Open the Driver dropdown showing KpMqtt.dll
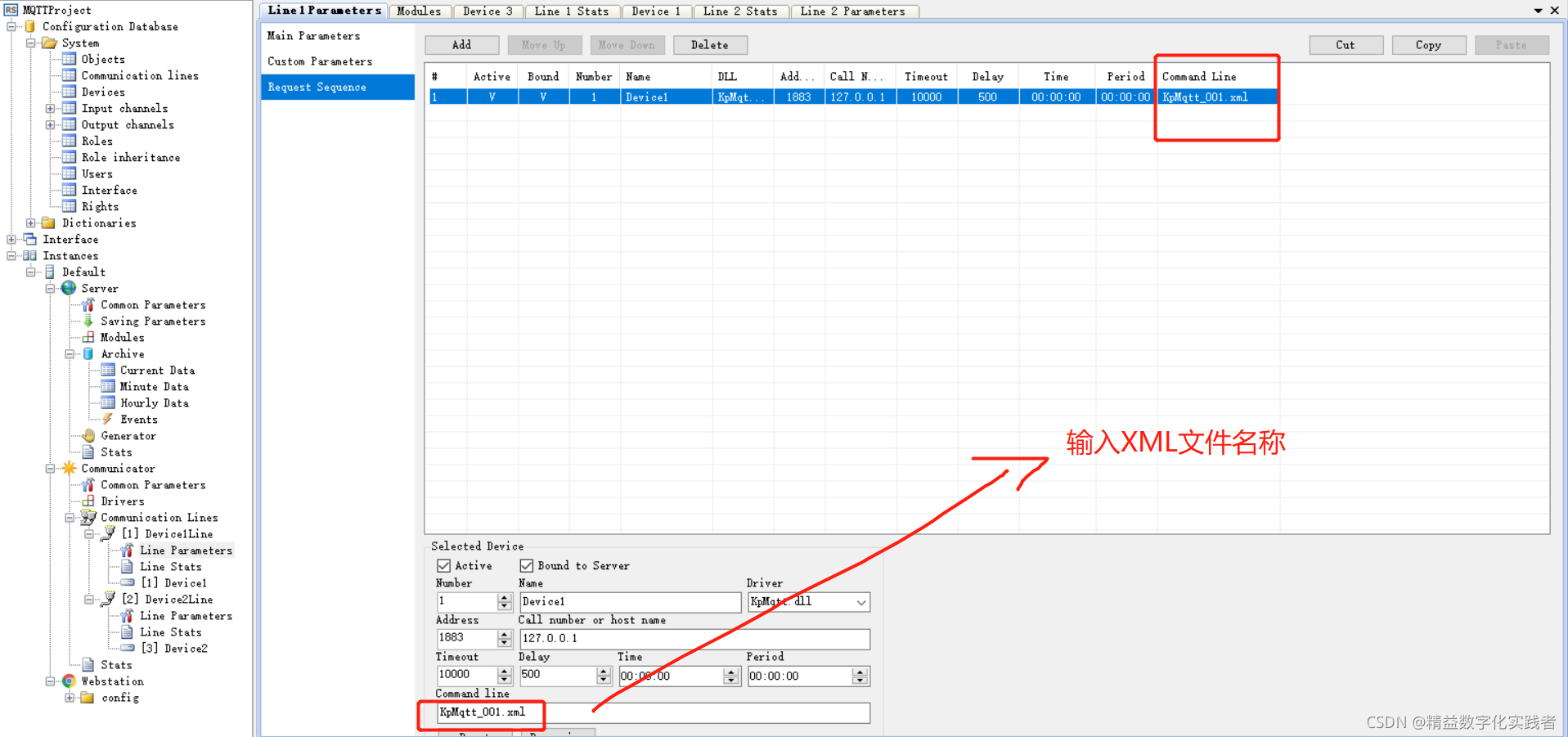Screen dimensions: 1568x737 (860, 601)
